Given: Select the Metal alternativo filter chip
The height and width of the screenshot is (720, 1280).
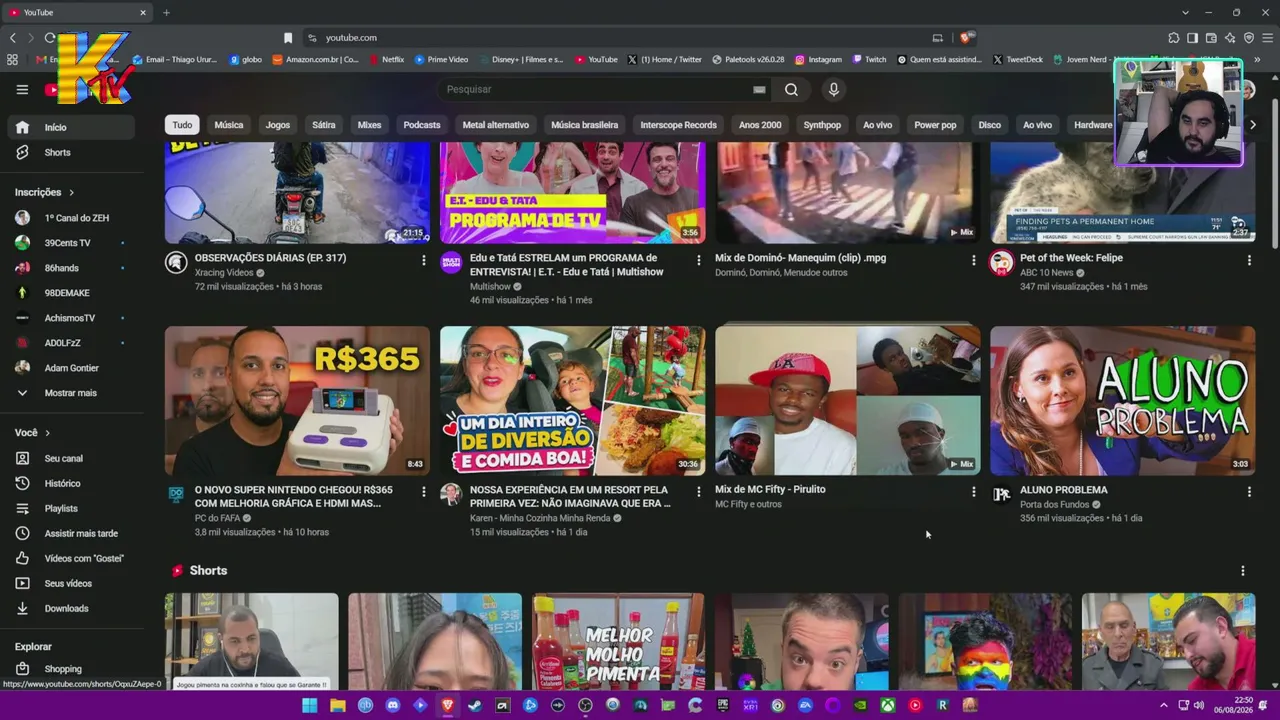Looking at the screenshot, I should [x=496, y=125].
